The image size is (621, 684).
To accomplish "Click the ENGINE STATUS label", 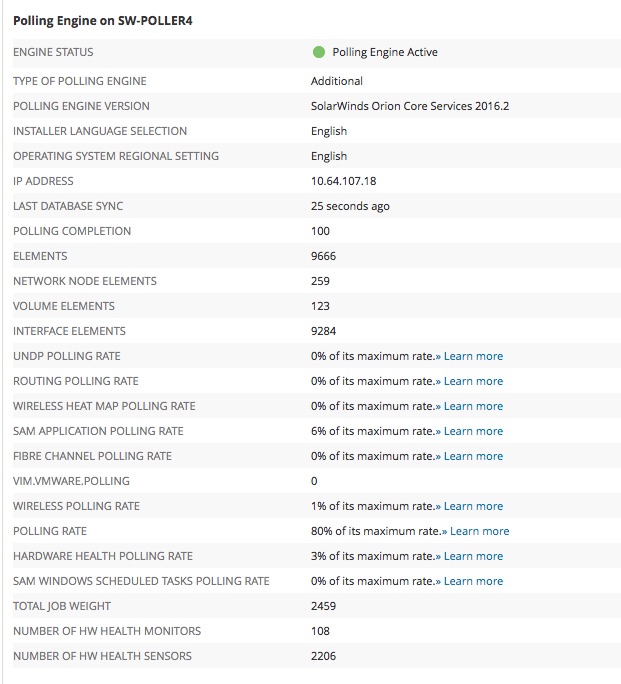I will (x=53, y=52).
